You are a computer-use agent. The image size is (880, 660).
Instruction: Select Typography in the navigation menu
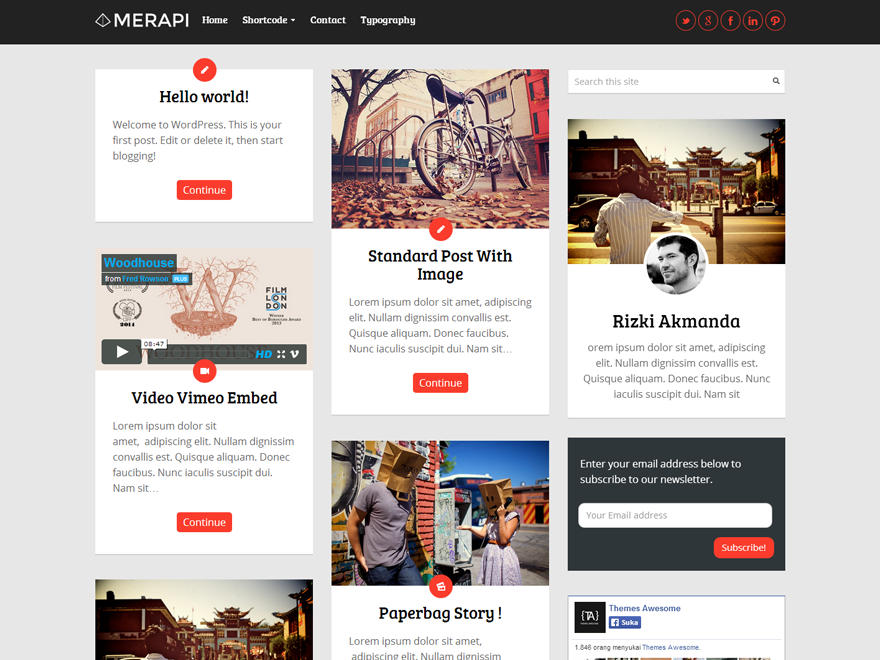(387, 19)
